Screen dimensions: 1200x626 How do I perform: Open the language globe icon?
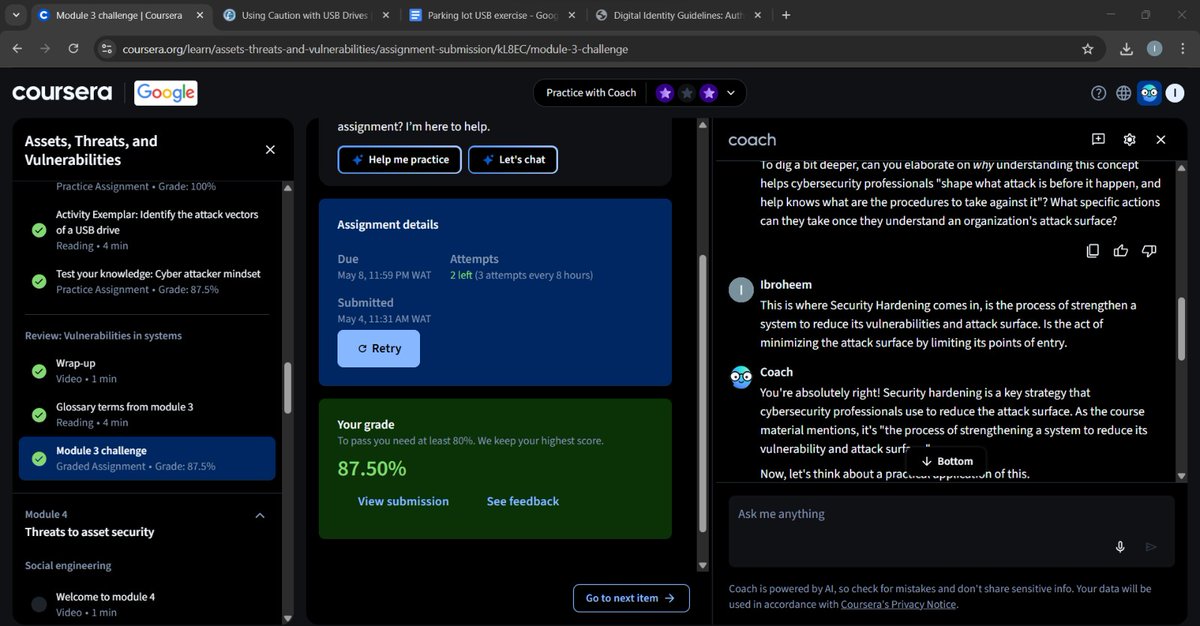pyautogui.click(x=1123, y=93)
